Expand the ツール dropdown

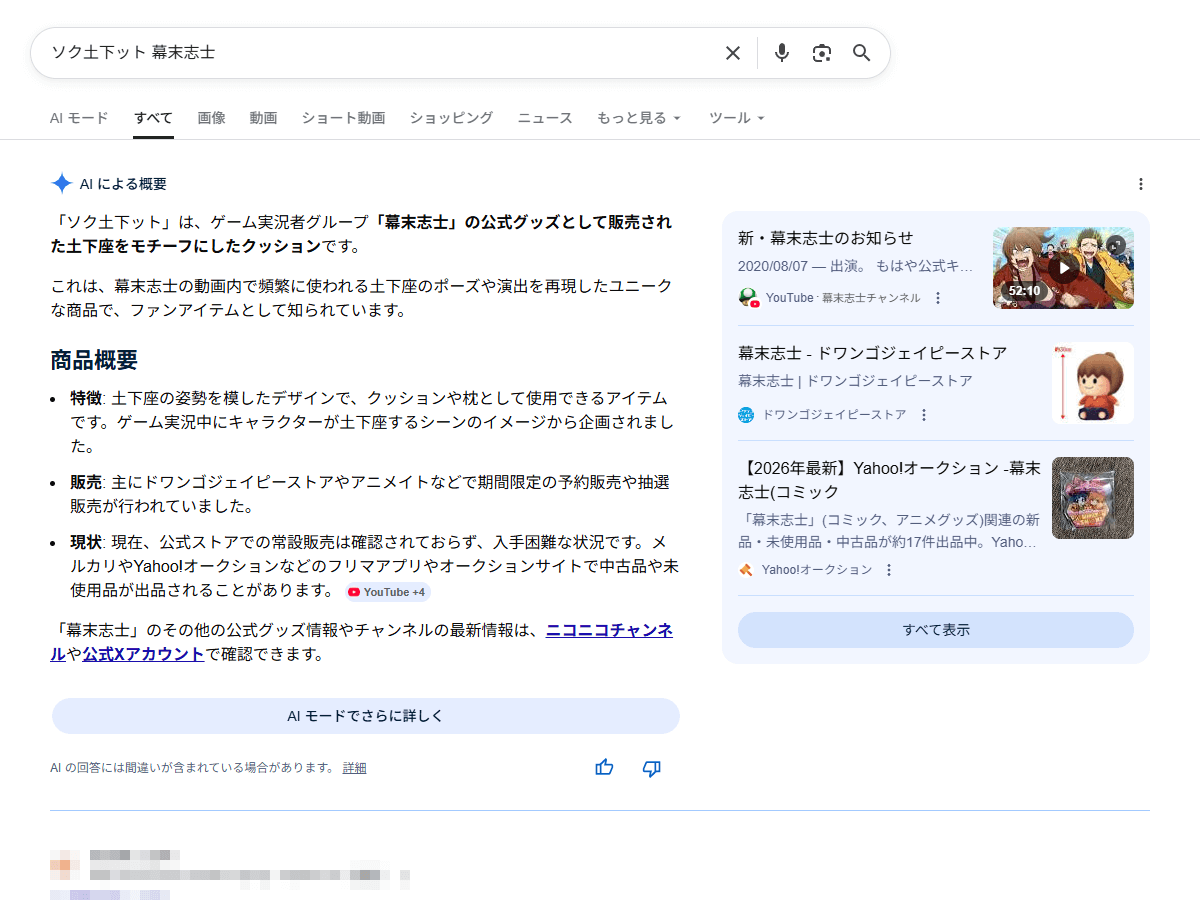click(x=737, y=118)
